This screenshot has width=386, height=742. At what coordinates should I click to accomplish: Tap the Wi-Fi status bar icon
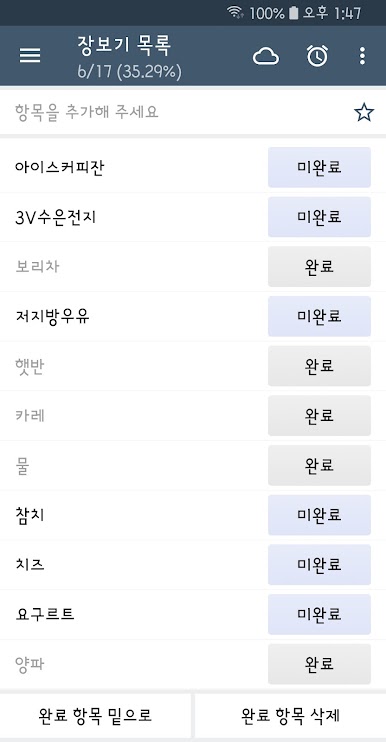pyautogui.click(x=235, y=12)
